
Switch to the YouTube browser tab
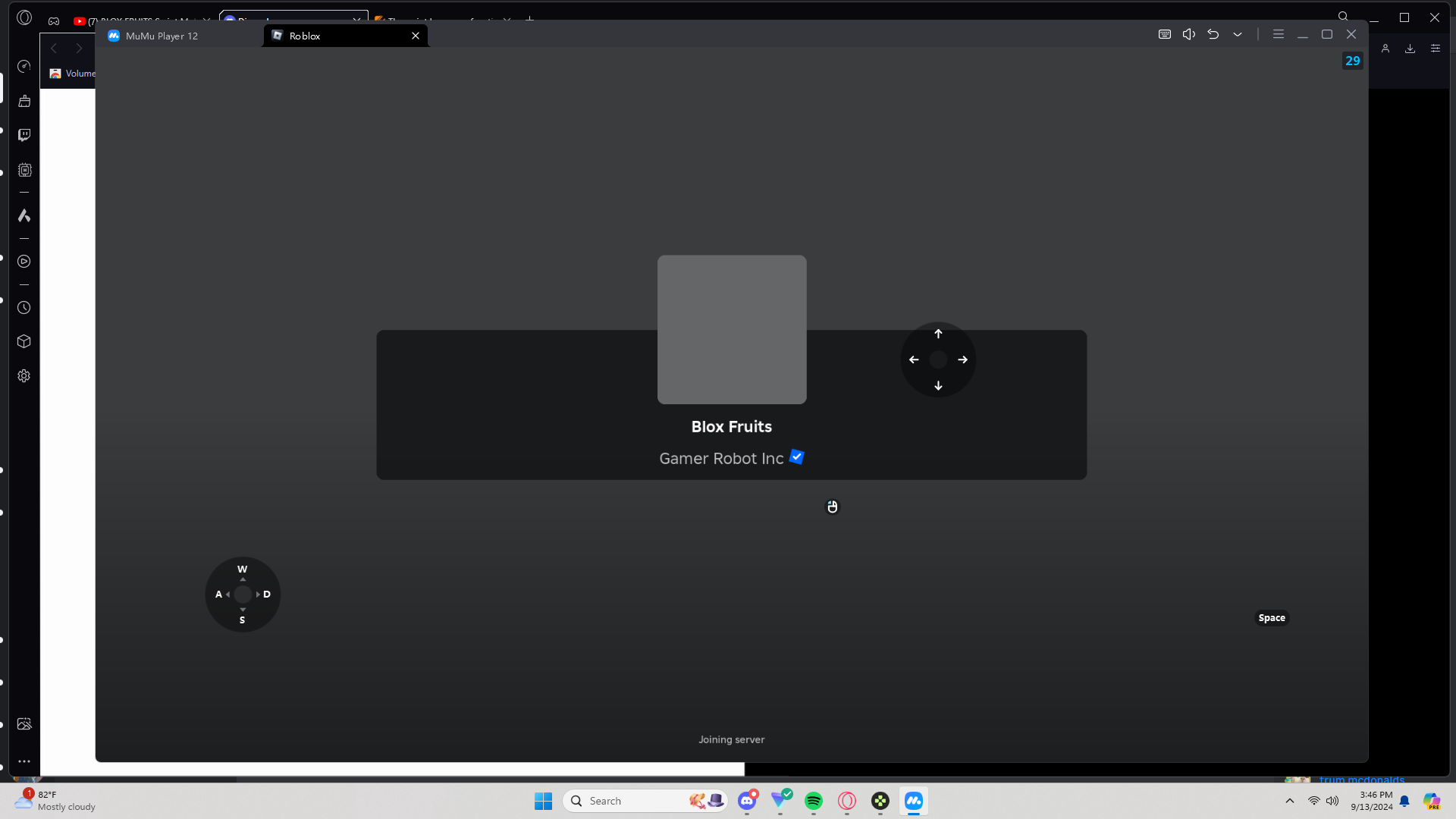[142, 20]
